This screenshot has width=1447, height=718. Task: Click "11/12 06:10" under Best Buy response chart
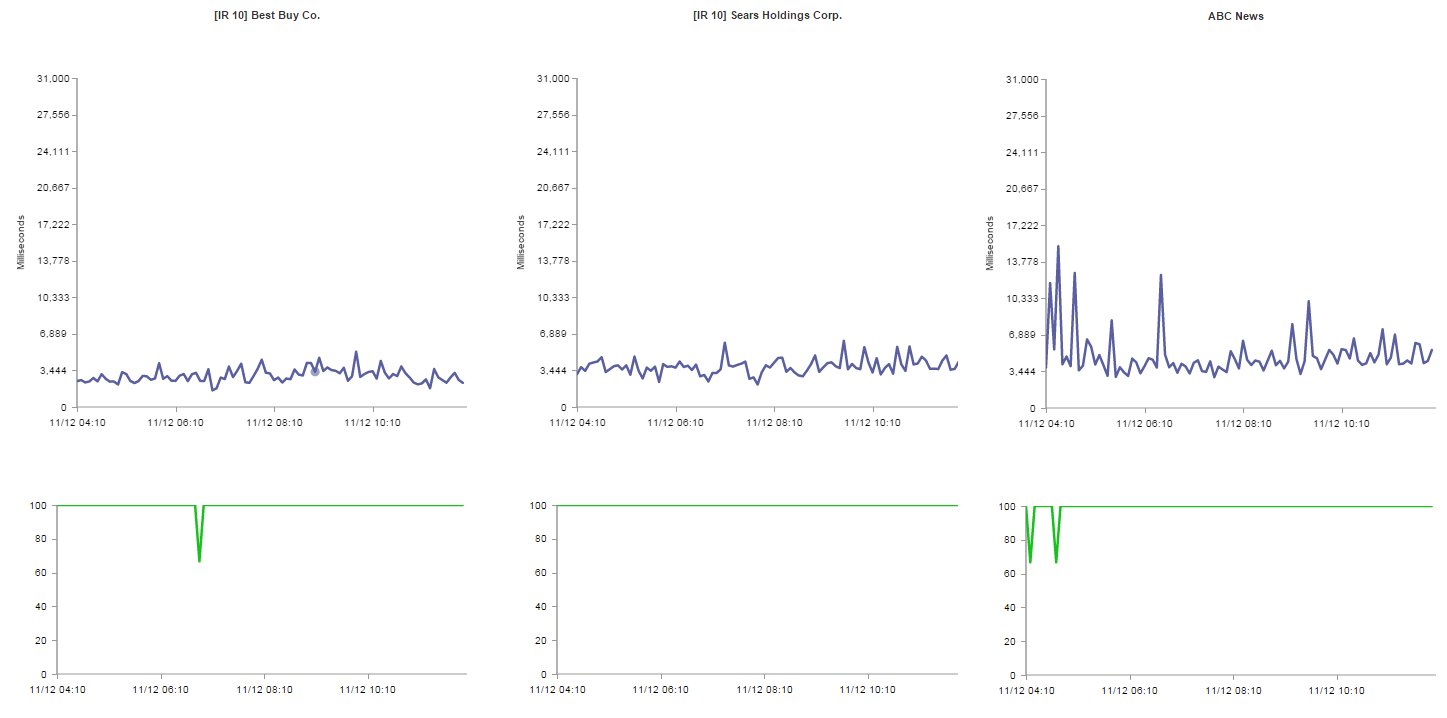[176, 423]
